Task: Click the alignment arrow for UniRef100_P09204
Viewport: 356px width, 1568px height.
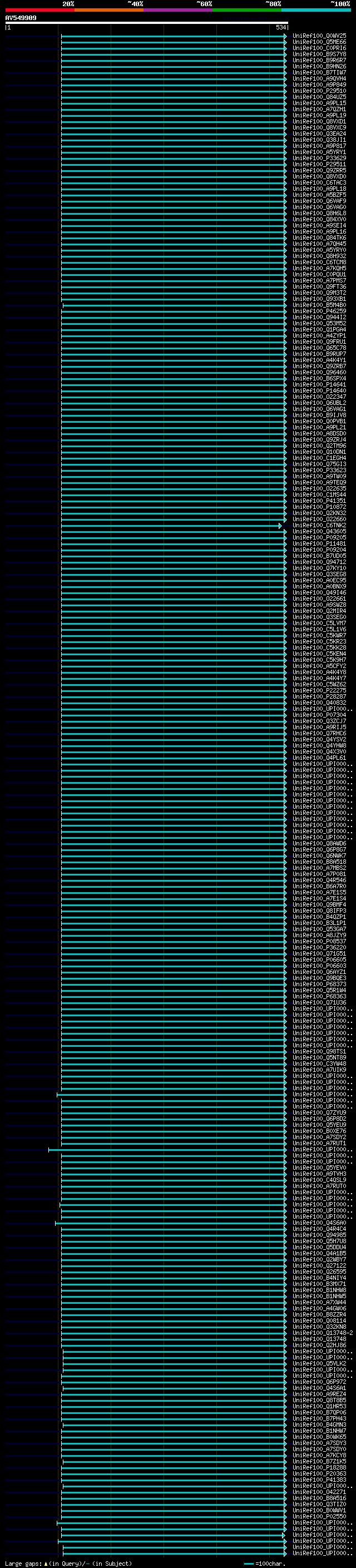Action: click(285, 550)
